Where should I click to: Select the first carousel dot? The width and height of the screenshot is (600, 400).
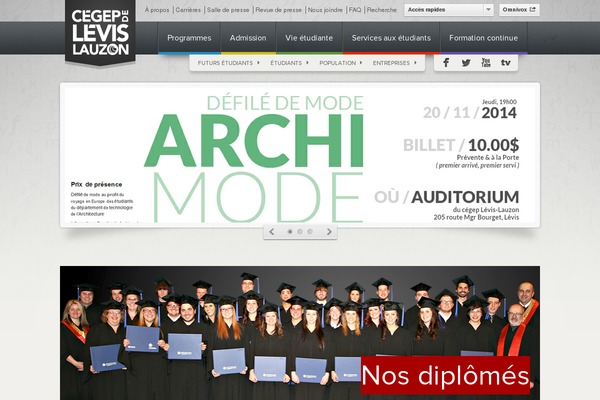tap(290, 232)
